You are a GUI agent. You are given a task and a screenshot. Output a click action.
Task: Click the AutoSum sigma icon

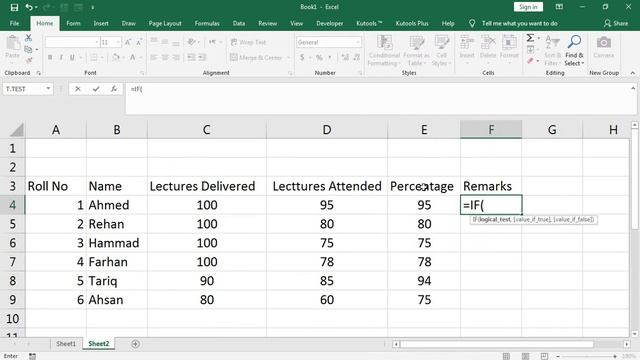pos(530,38)
